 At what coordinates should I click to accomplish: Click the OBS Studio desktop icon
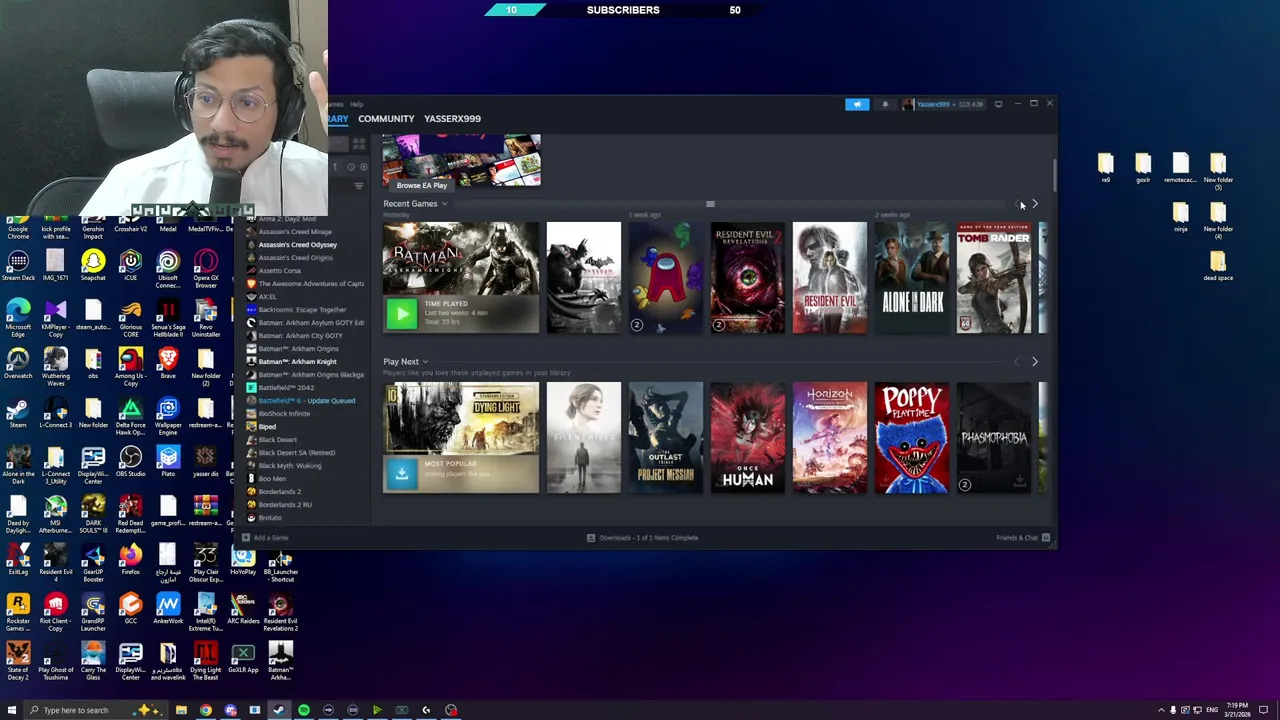(x=131, y=464)
